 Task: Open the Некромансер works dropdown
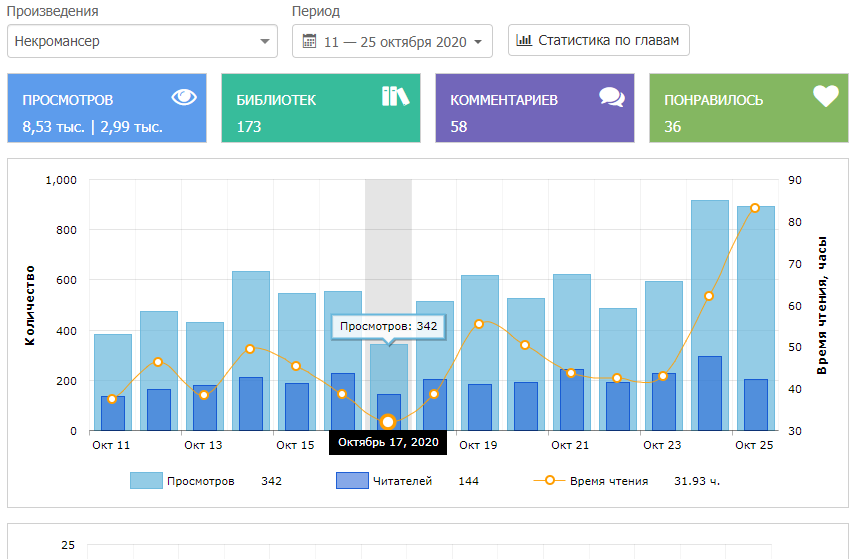(x=141, y=42)
